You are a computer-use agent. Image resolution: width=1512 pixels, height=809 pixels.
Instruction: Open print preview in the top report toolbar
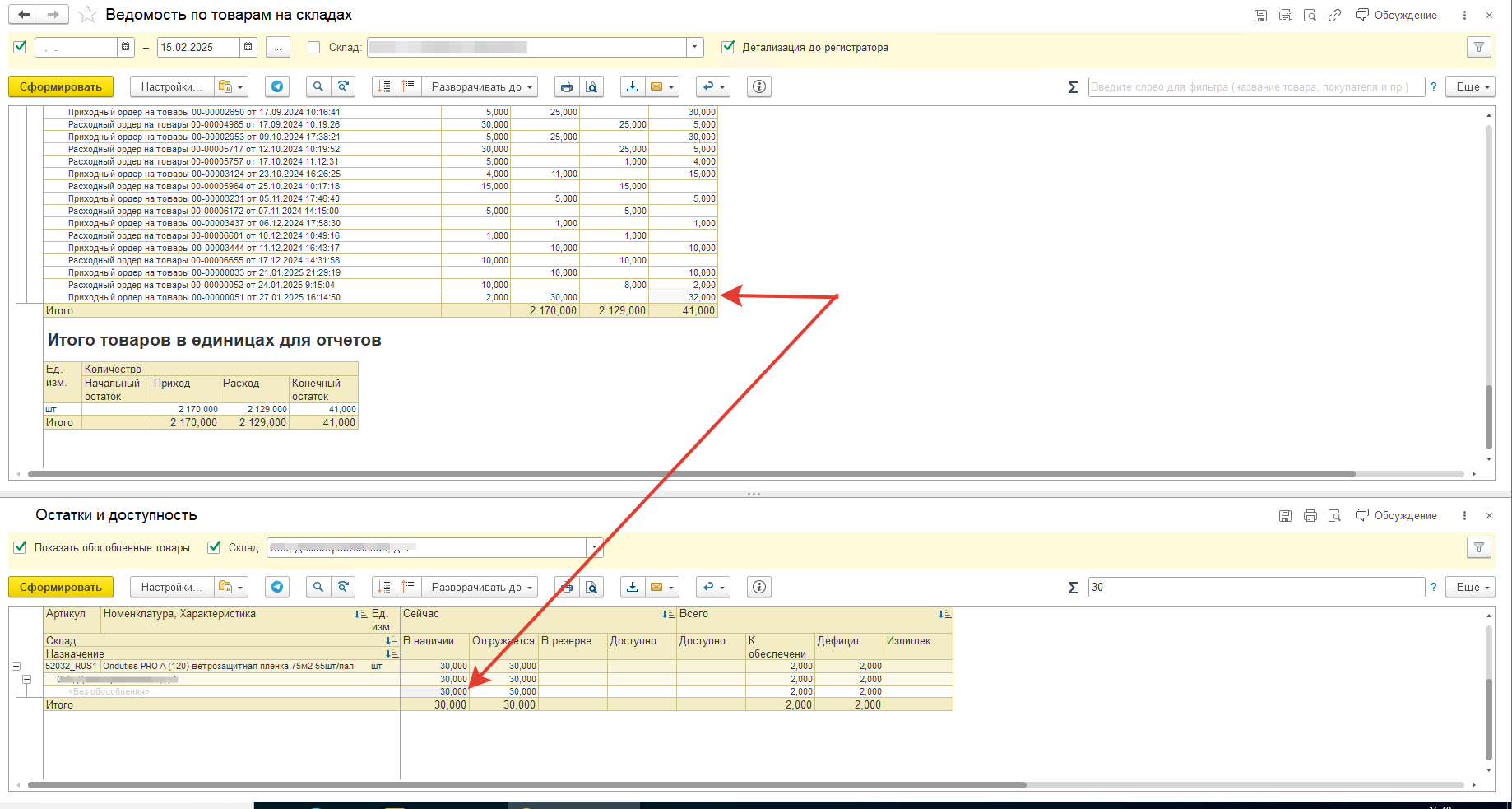click(591, 86)
